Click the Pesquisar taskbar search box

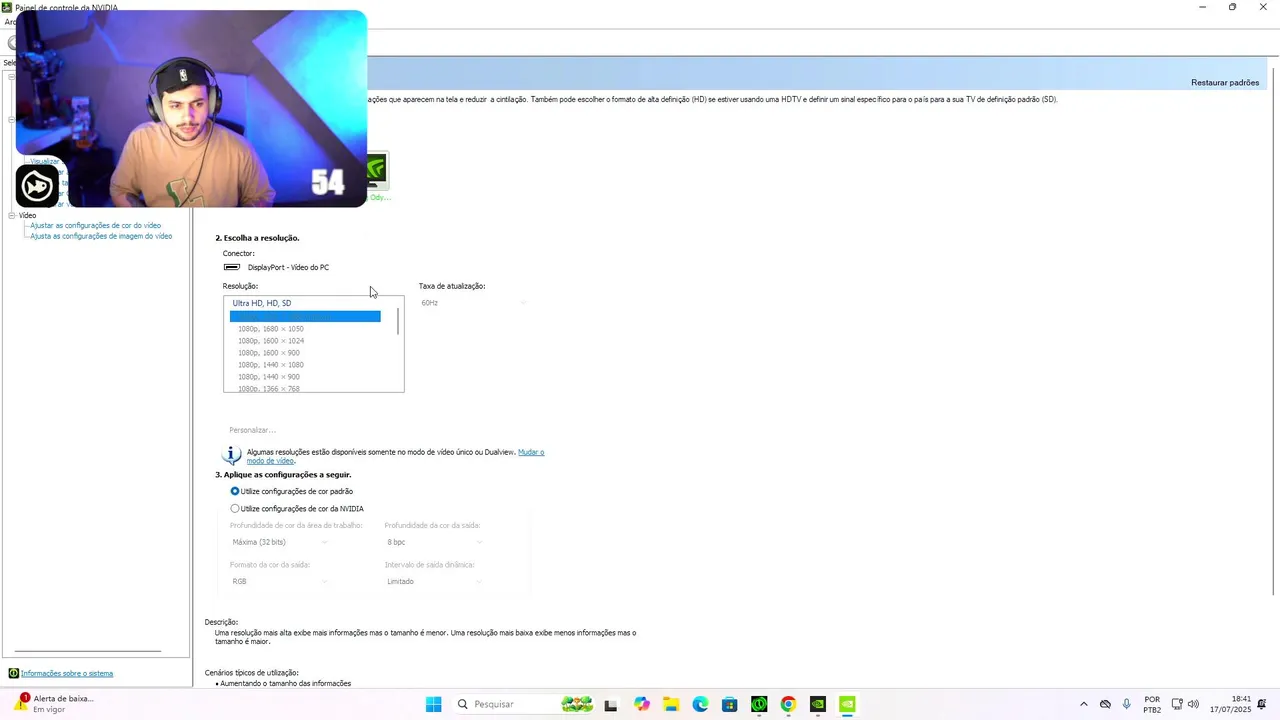click(x=525, y=704)
